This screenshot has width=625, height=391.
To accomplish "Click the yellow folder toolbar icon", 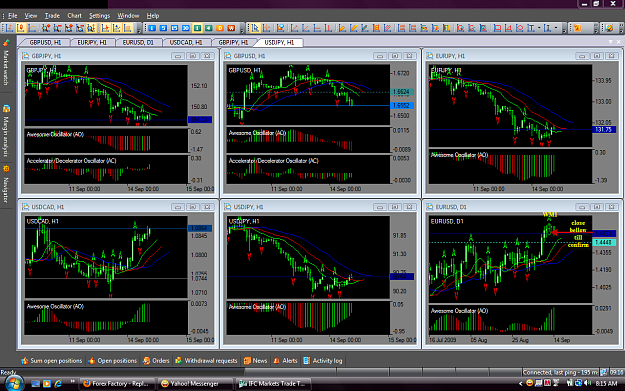I will (x=578, y=28).
